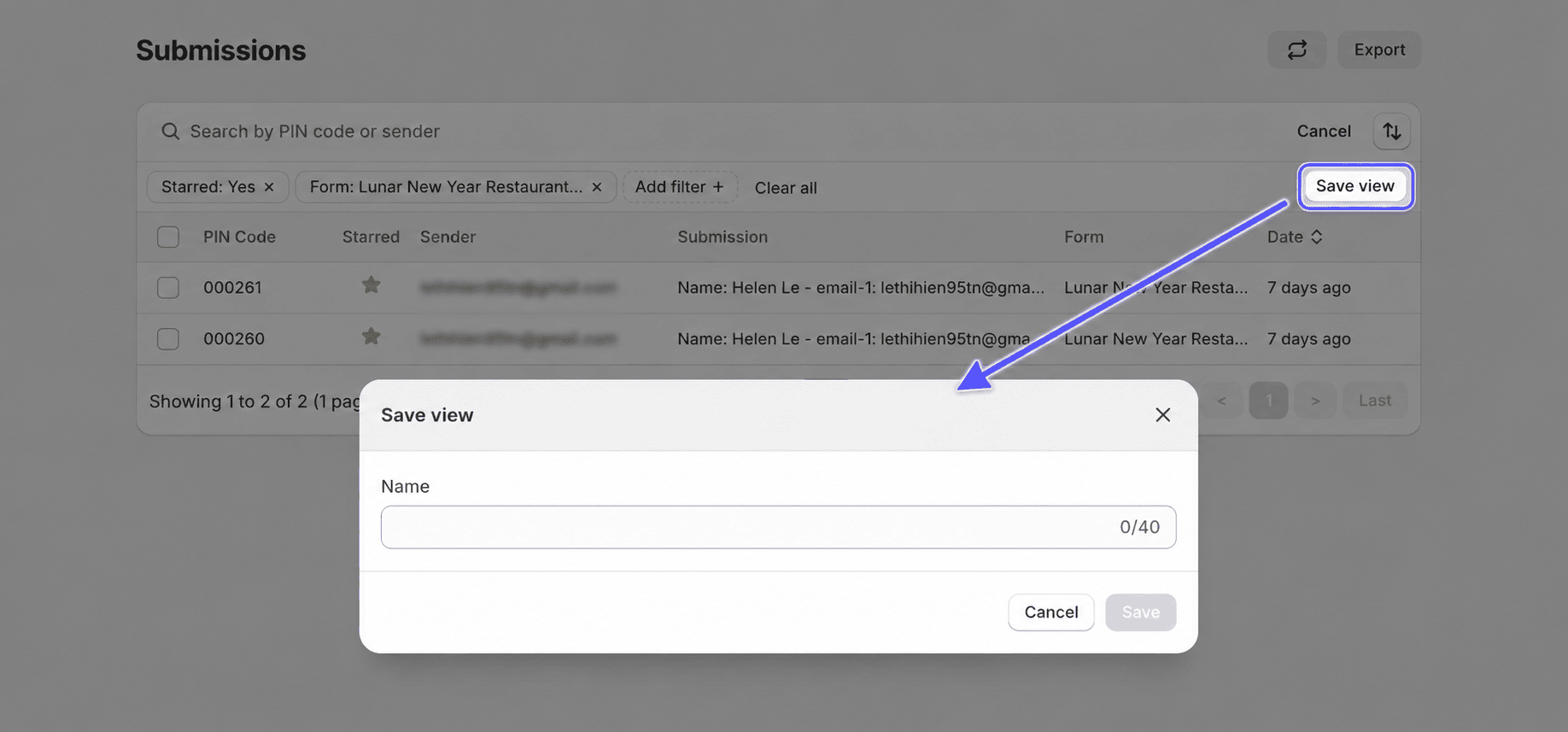Viewport: 1568px width, 732px height.
Task: Go to previous page arrow
Action: point(1221,401)
